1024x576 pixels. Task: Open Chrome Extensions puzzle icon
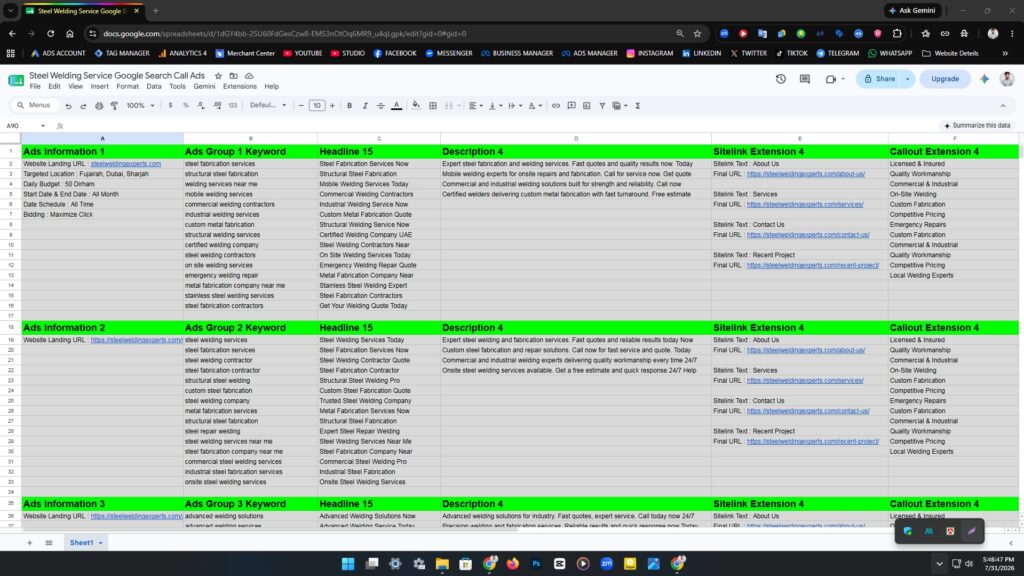point(897,33)
